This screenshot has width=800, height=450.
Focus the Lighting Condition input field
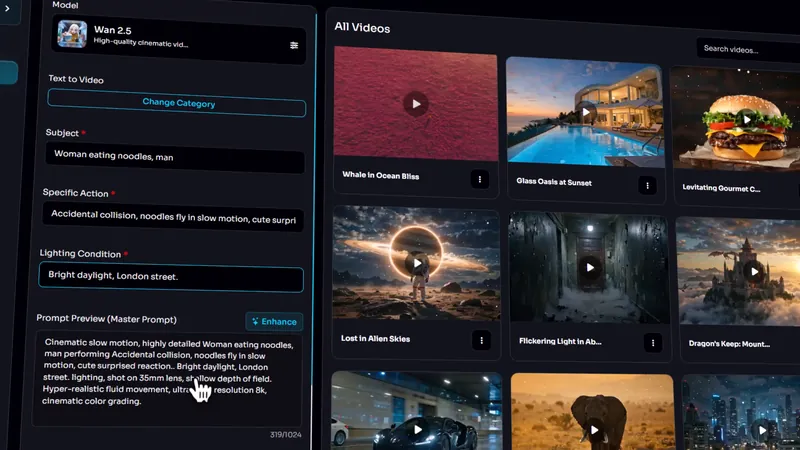click(x=171, y=277)
